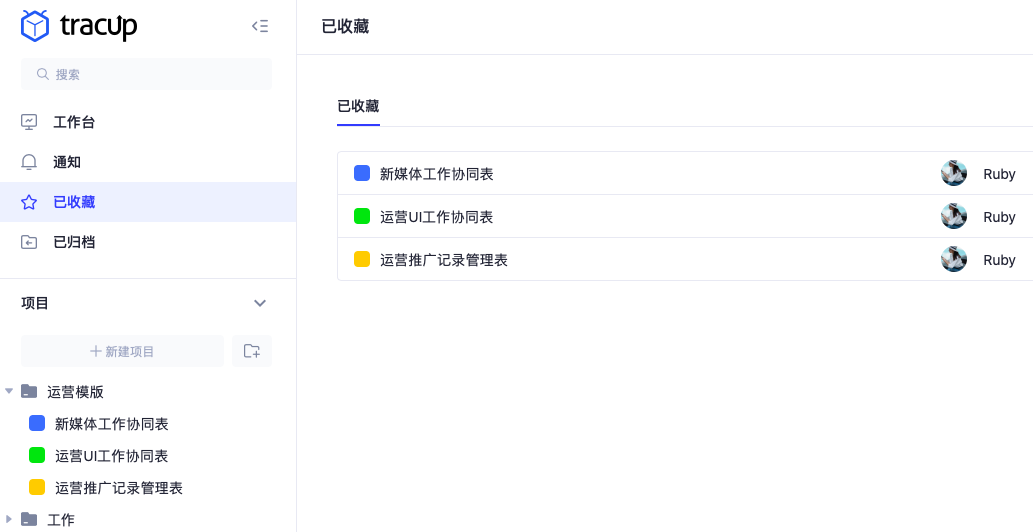
Task: Click the name Ruby in the 运营推广记录管理表 row
Action: pyautogui.click(x=999, y=260)
